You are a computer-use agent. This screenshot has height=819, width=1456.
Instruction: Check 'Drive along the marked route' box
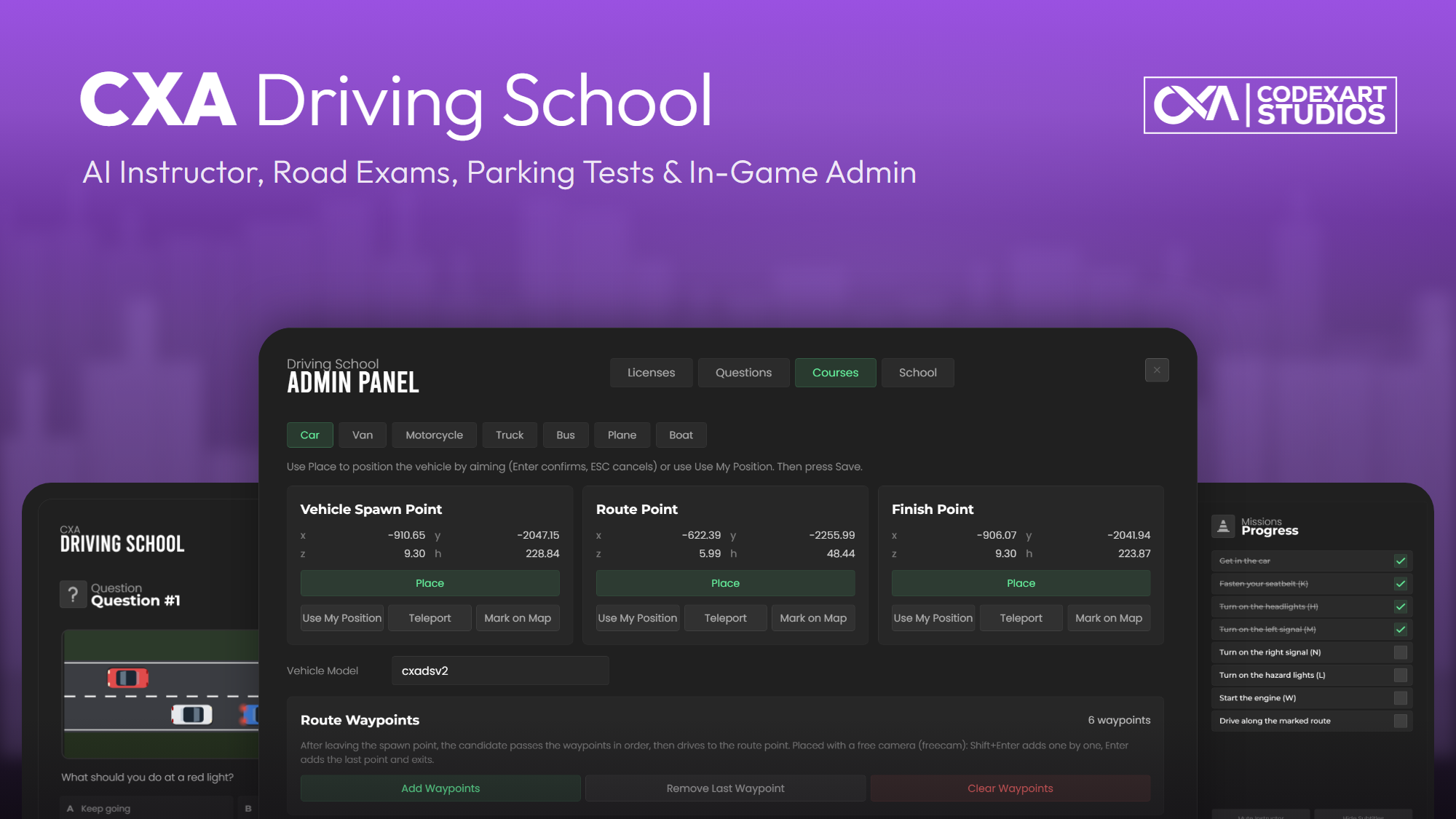tap(1401, 721)
